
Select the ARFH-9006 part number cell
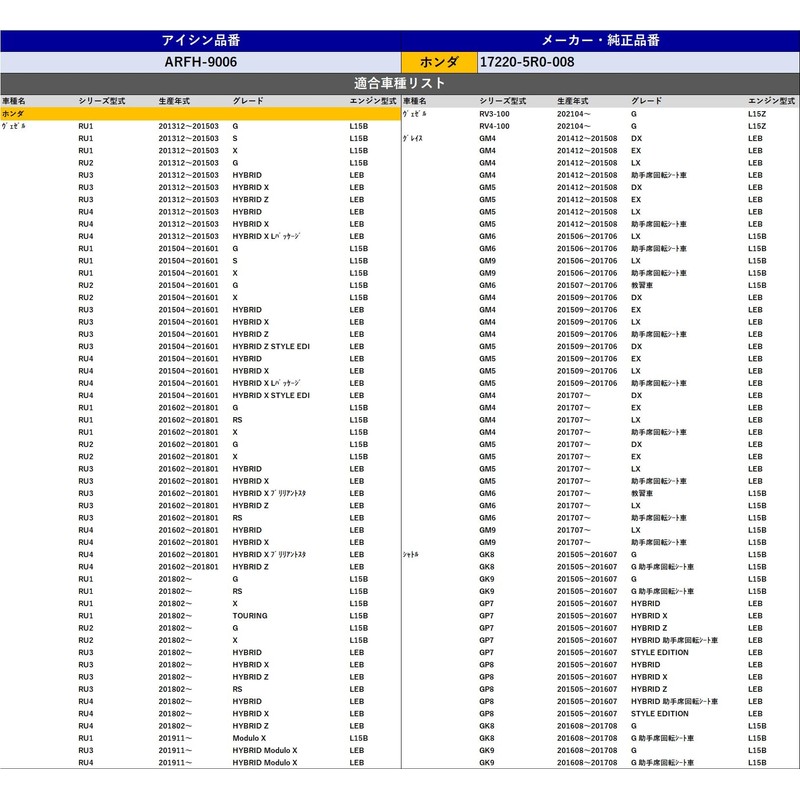[x=200, y=62]
